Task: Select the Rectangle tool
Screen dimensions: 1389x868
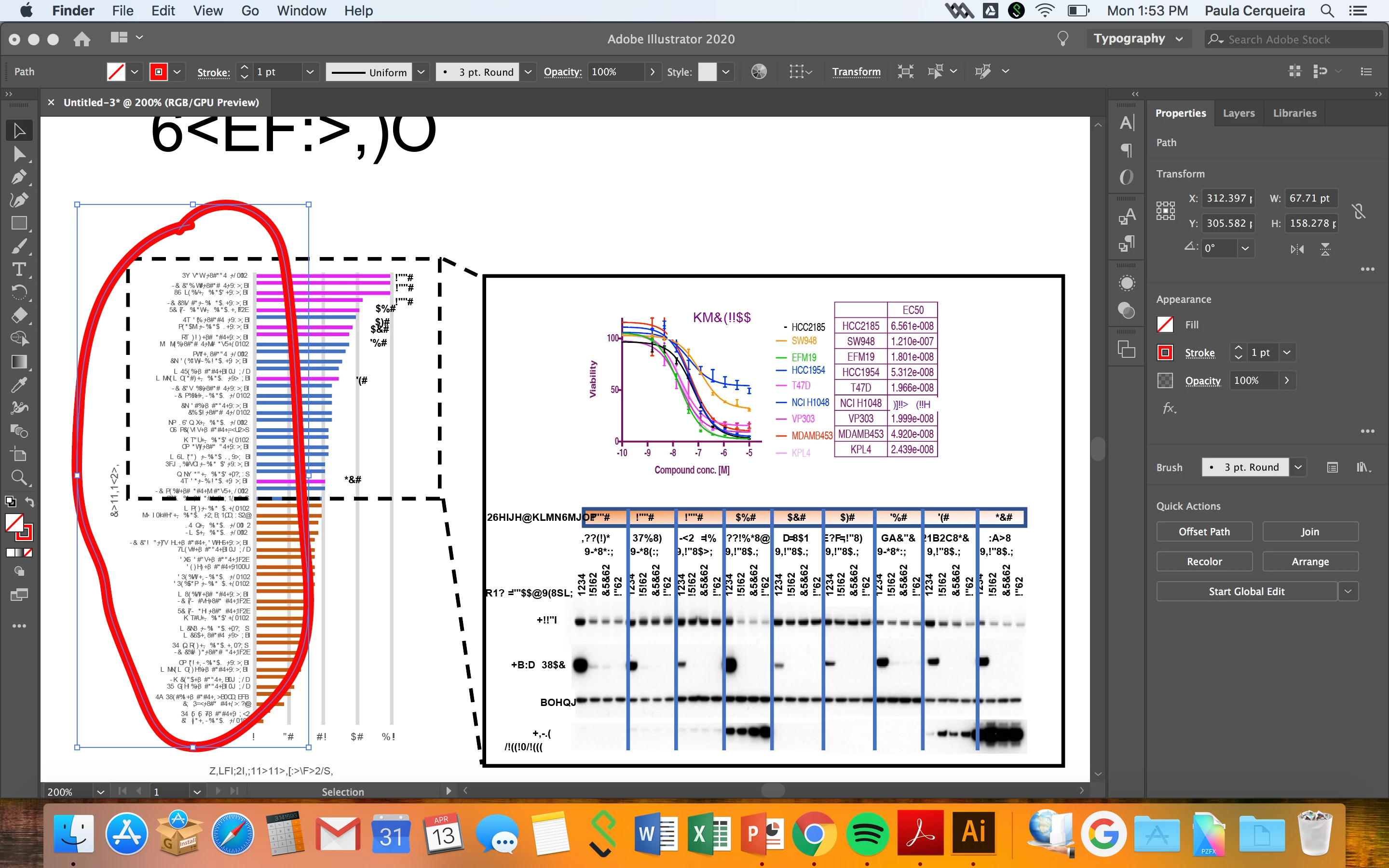Action: point(19,223)
